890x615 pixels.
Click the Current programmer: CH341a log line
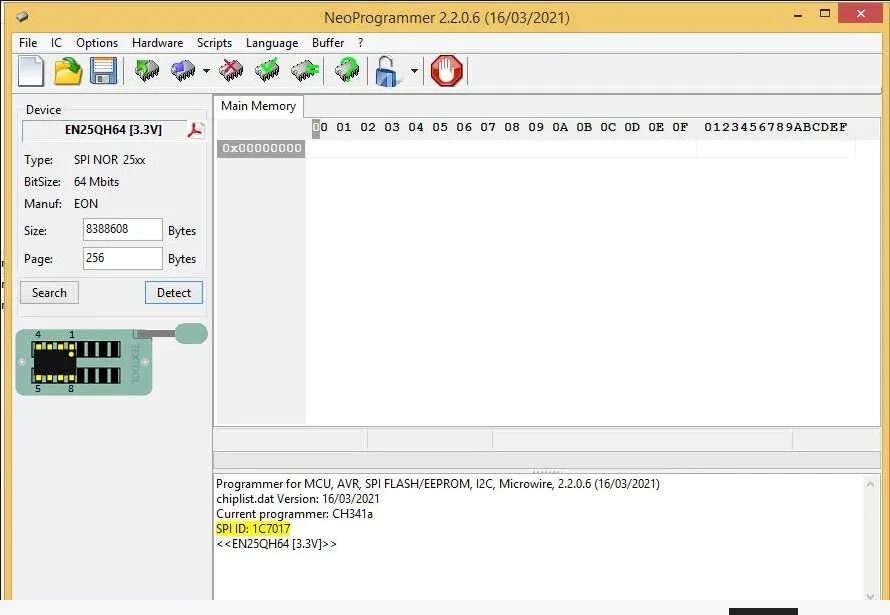click(295, 514)
